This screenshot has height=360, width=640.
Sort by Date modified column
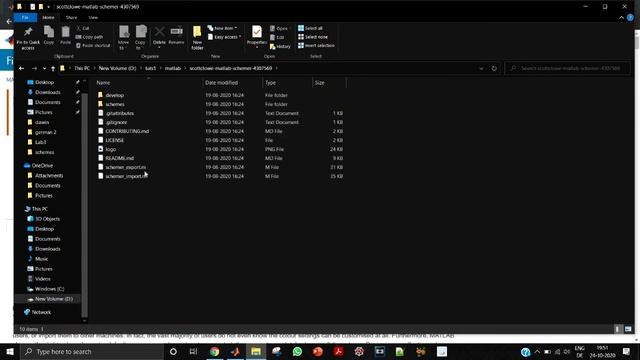232,82
